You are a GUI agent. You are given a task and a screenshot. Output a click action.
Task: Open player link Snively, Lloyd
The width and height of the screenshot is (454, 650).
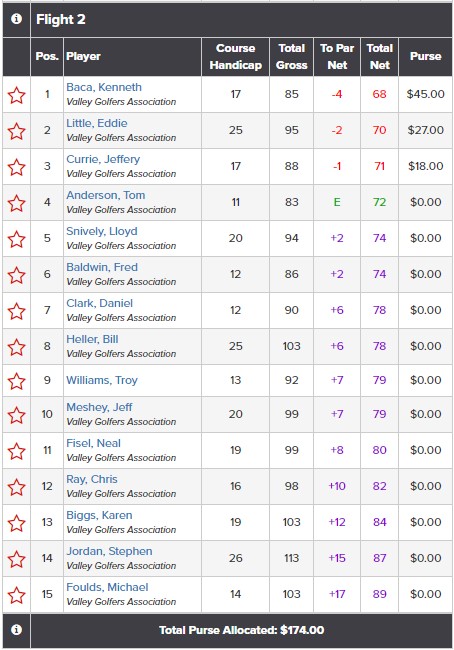pos(102,231)
